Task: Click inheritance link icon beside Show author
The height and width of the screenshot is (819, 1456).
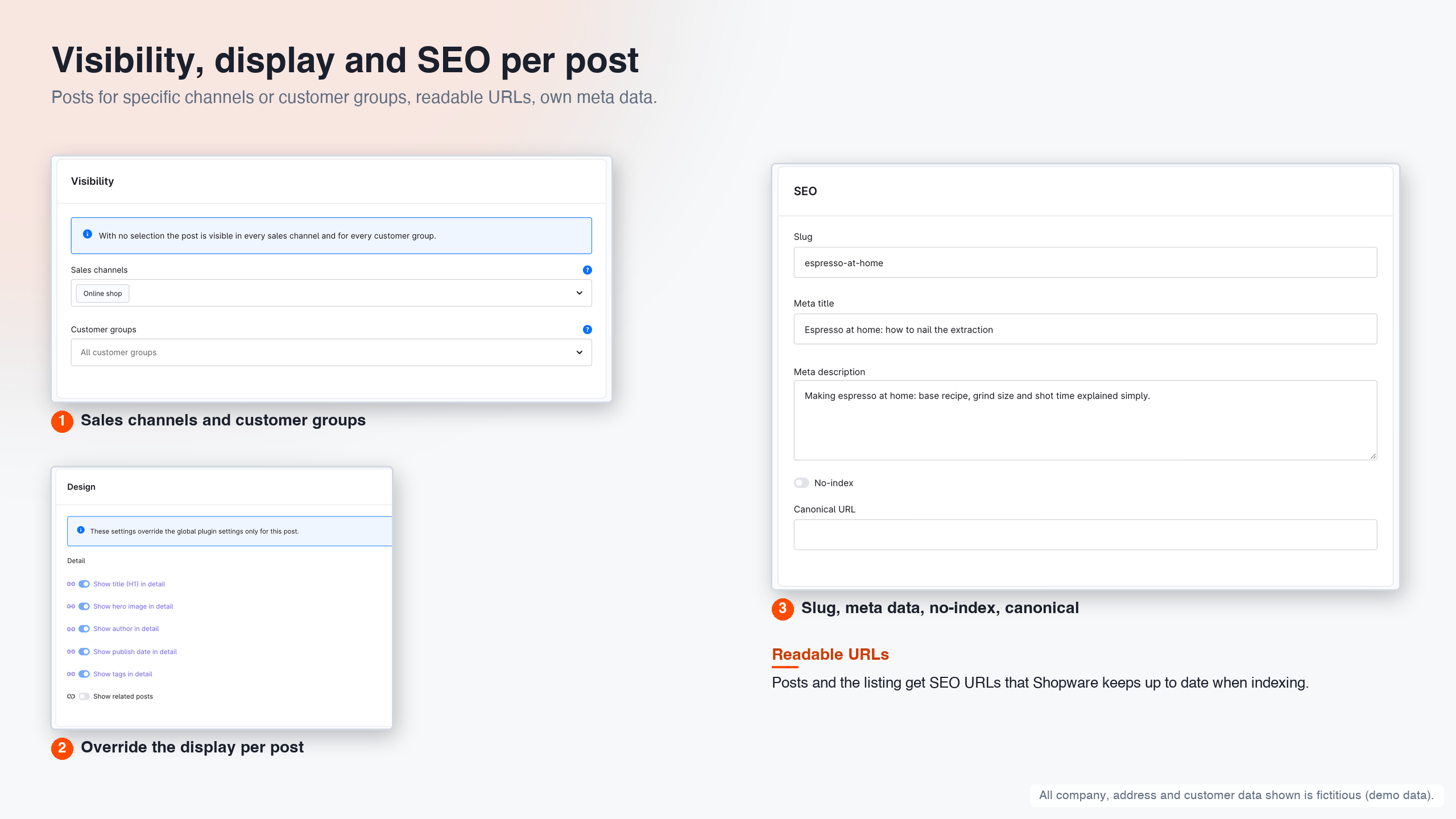Action: coord(71,629)
